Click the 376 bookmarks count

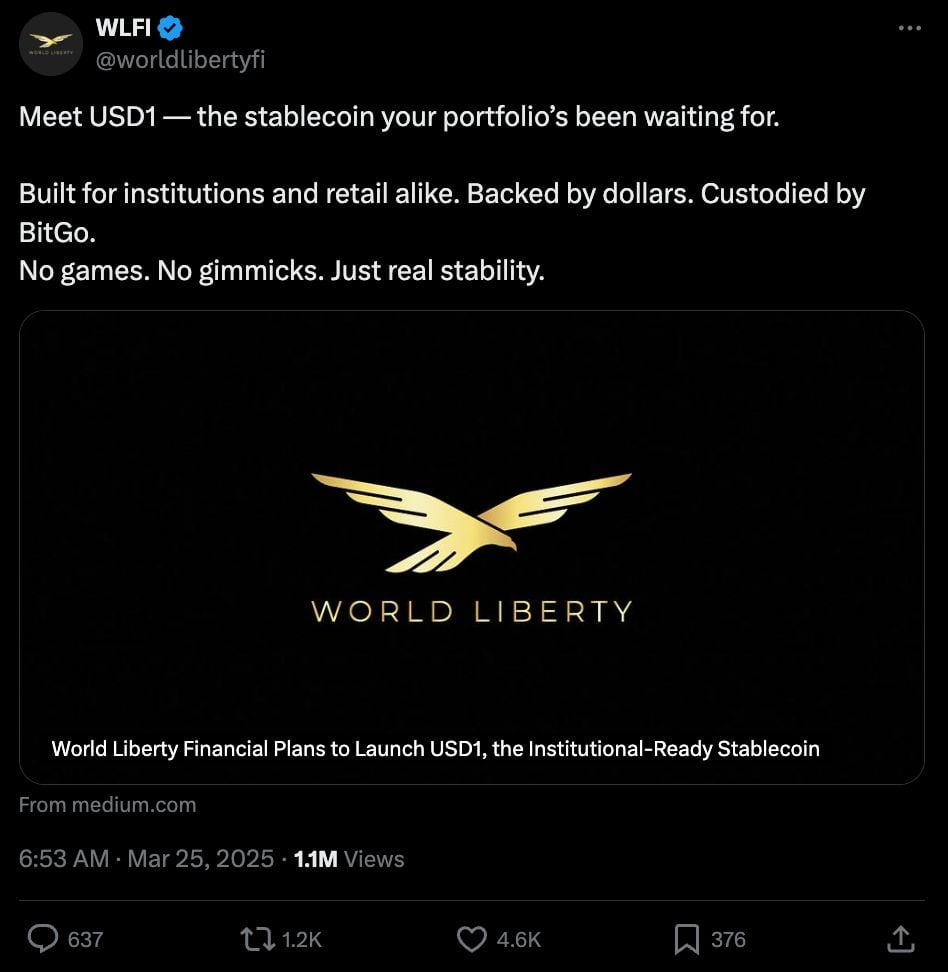tap(728, 939)
